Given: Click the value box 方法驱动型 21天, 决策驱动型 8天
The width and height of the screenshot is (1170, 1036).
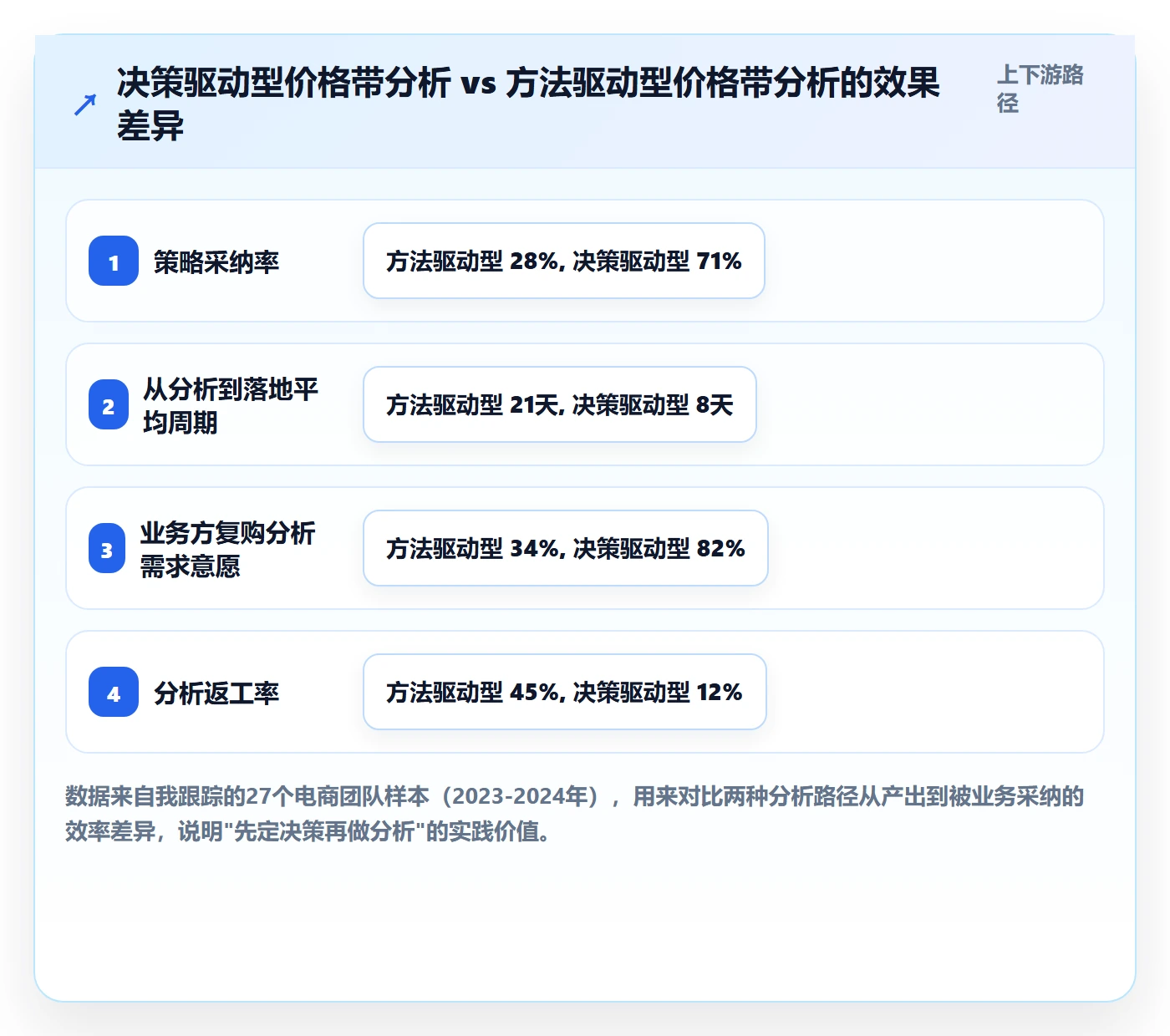Looking at the screenshot, I should click(x=560, y=404).
